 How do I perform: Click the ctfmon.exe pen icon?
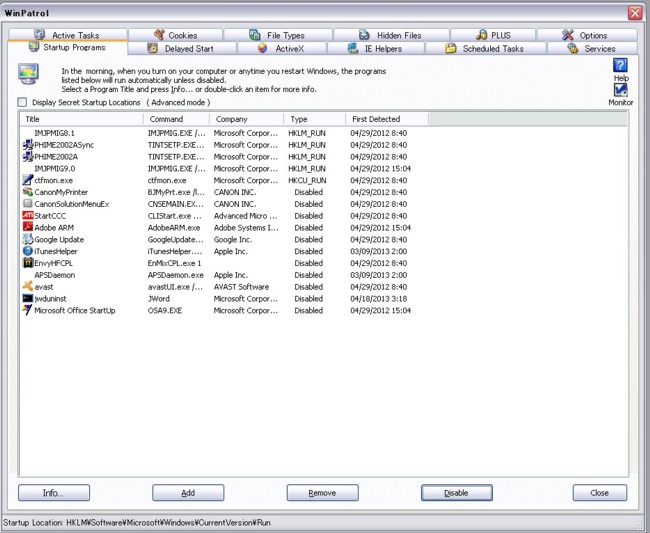27,180
